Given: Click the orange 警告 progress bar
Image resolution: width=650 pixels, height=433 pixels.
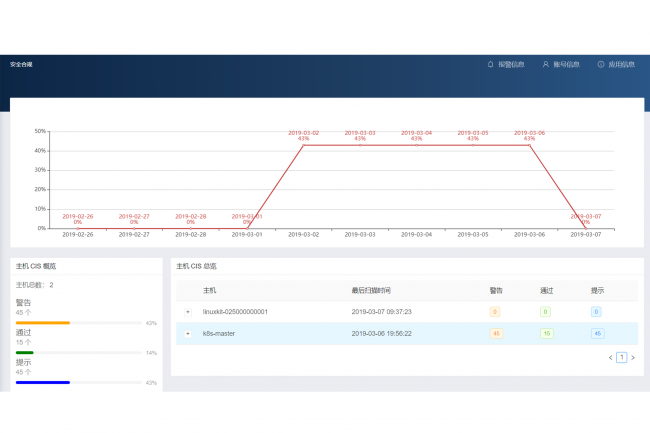Looking at the screenshot, I should point(43,323).
